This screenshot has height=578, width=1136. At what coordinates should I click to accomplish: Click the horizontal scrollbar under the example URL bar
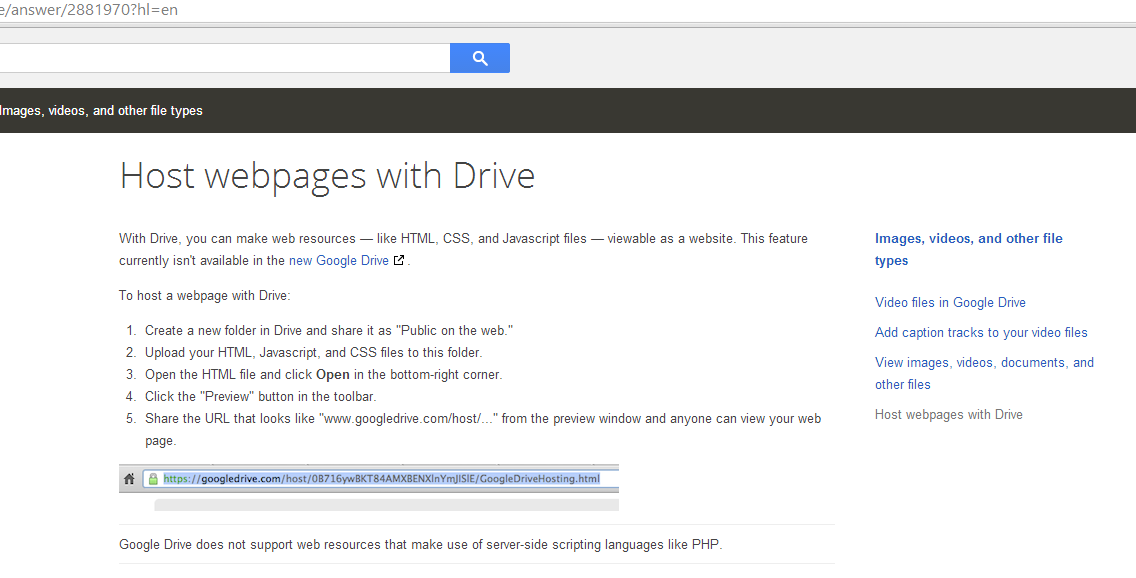[386, 505]
